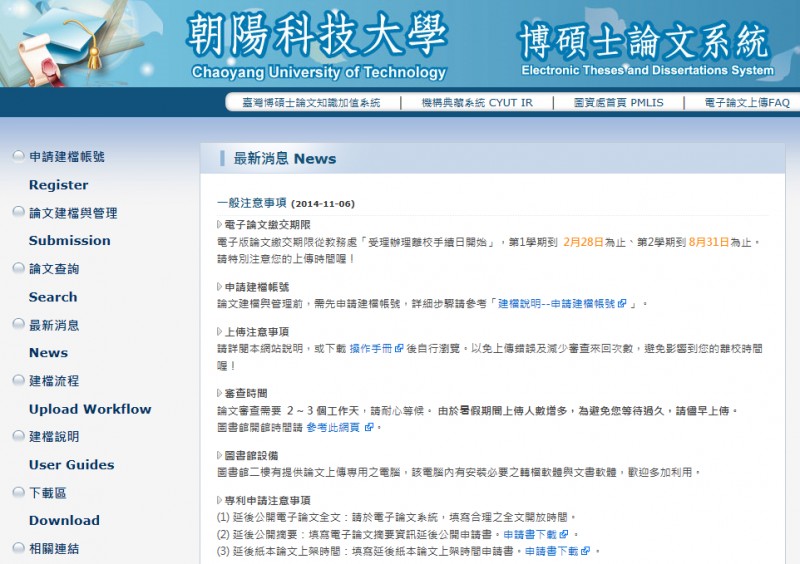Open 臺灣博碩士論文知識加值系統 top link
This screenshot has width=800, height=564.
[311, 103]
